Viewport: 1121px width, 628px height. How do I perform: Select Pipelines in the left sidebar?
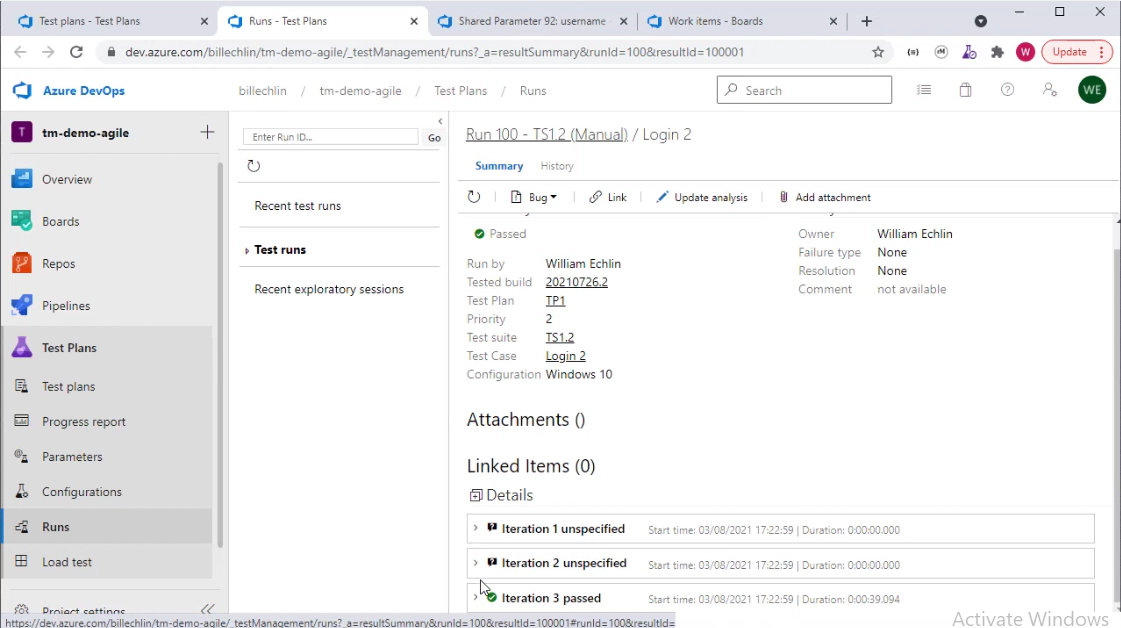pyautogui.click(x=66, y=306)
